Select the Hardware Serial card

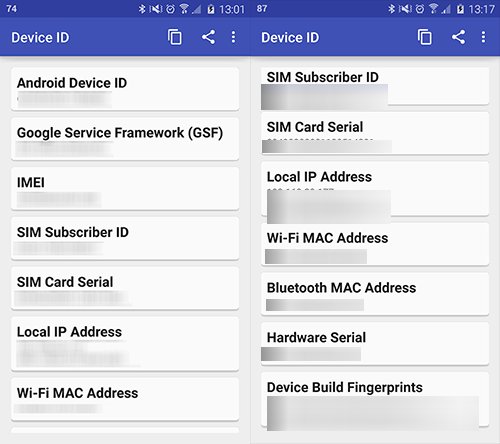pos(375,344)
